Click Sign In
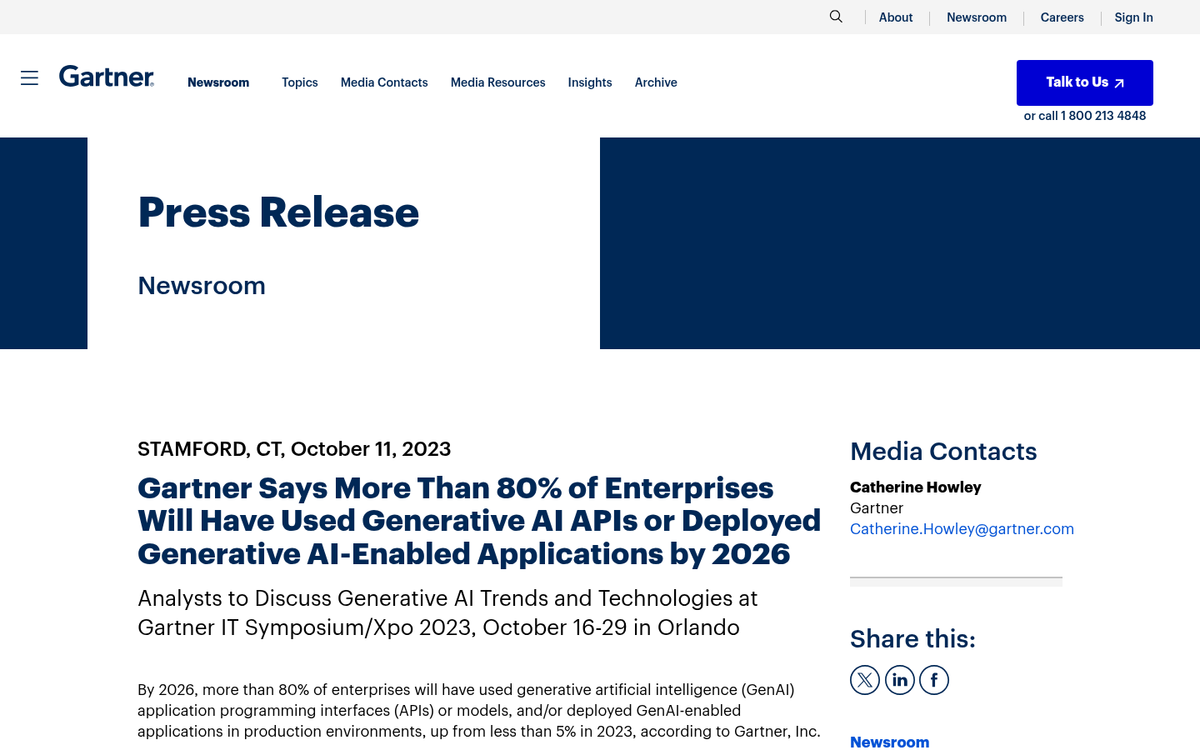The image size is (1200, 750). point(1134,18)
